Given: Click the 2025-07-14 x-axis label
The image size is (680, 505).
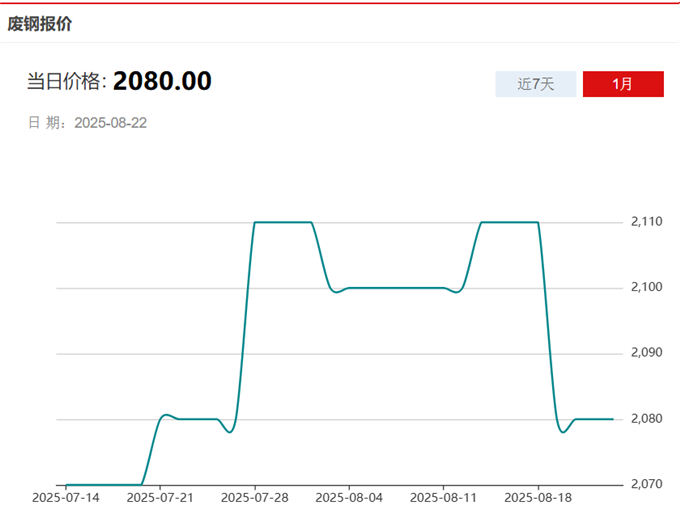Looking at the screenshot, I should pos(66,496).
